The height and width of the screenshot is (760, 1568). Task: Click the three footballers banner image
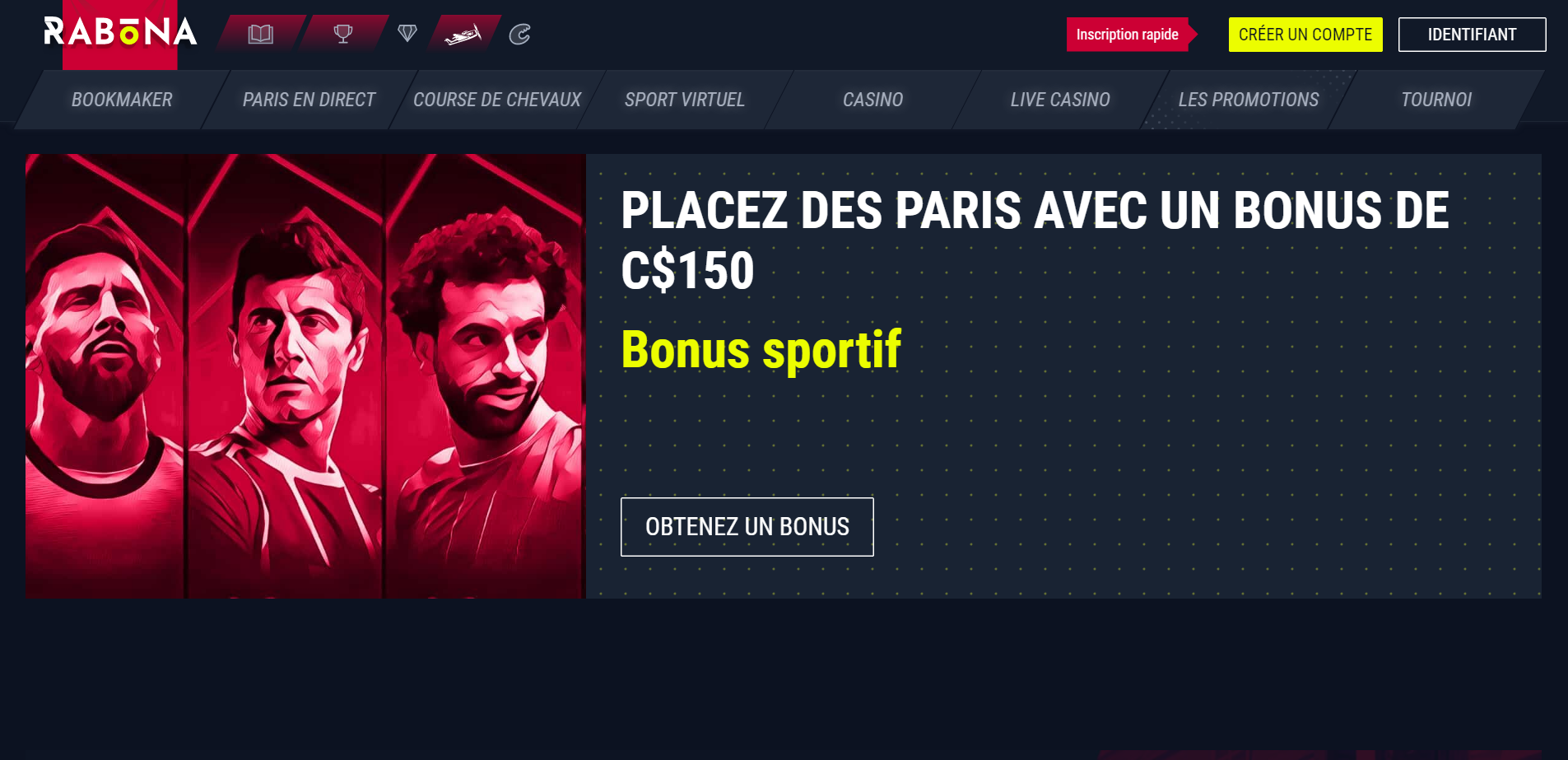coord(305,376)
